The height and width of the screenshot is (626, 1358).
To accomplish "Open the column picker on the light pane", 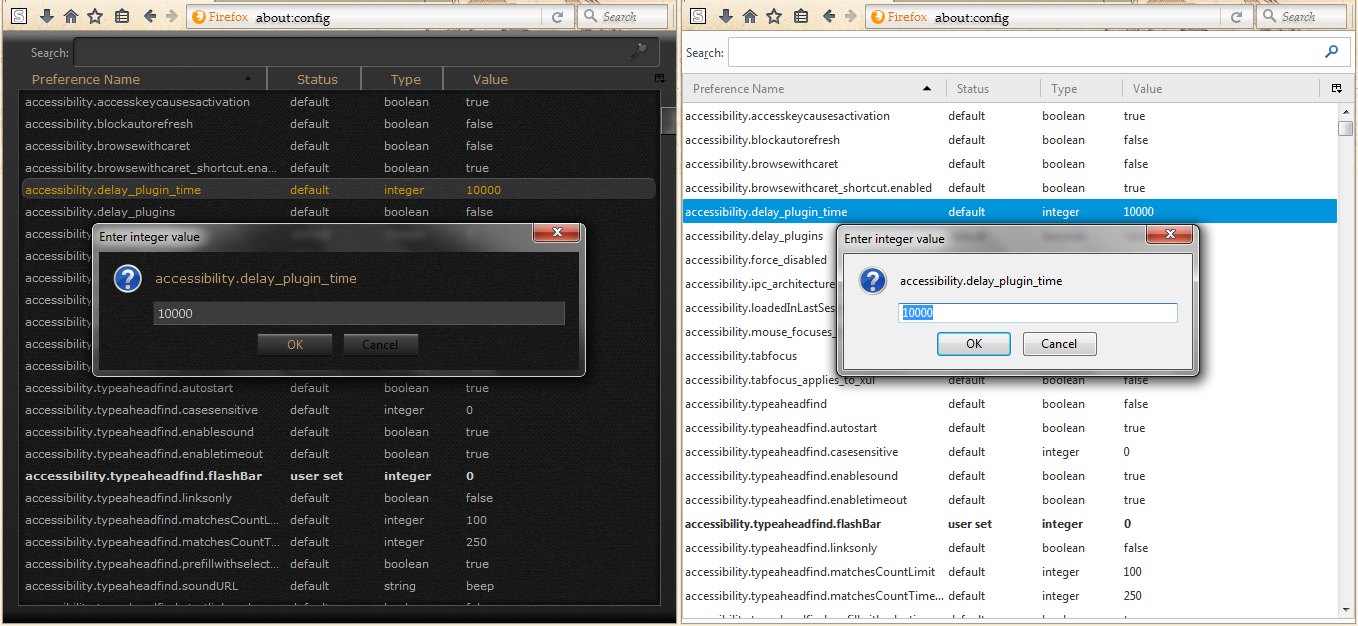I will pyautogui.click(x=1337, y=88).
